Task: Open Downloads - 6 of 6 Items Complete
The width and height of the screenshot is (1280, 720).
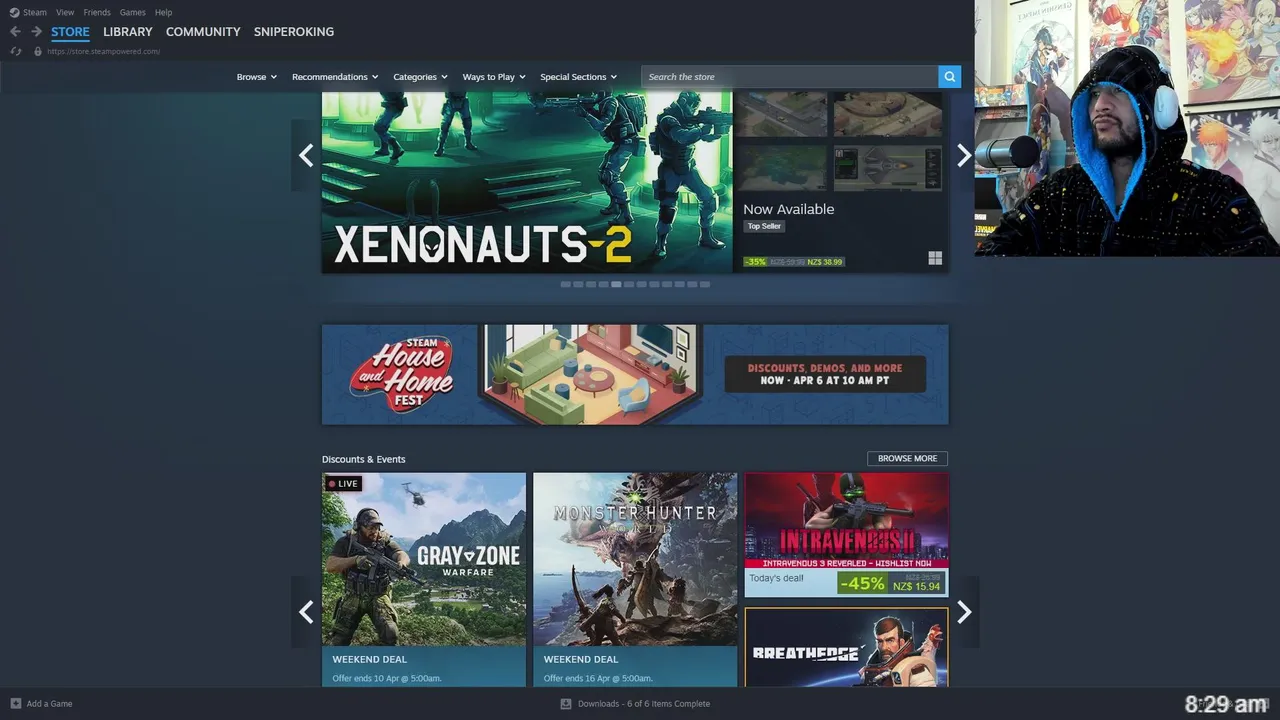Action: 644,703
